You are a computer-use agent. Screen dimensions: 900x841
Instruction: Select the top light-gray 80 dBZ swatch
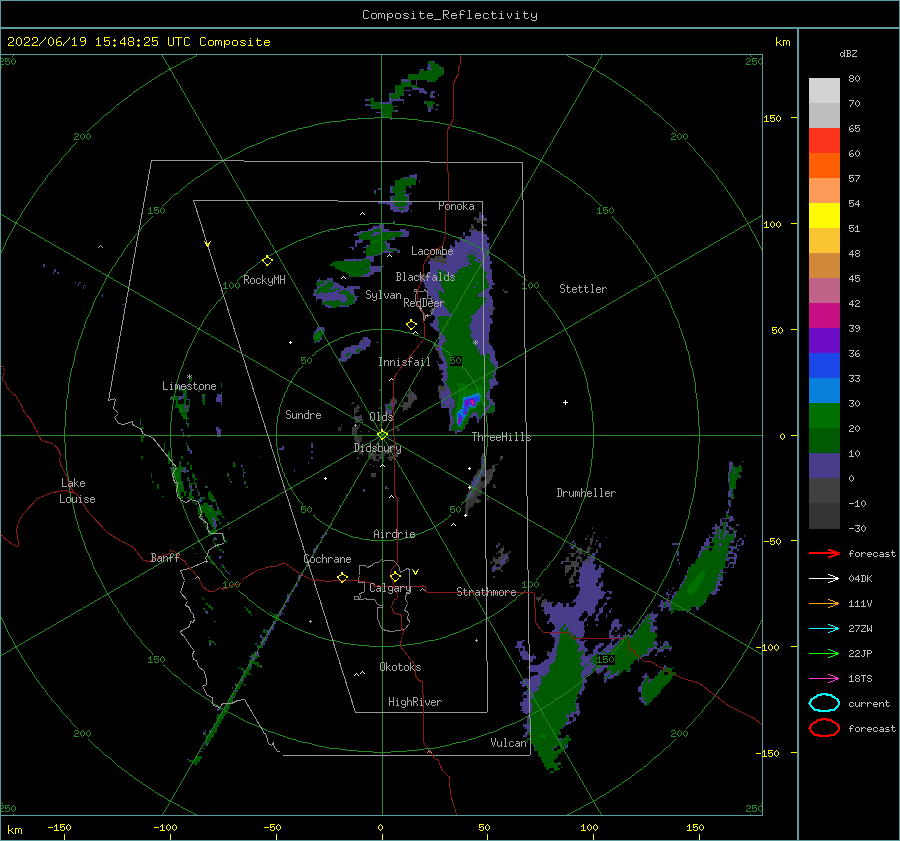tap(824, 91)
